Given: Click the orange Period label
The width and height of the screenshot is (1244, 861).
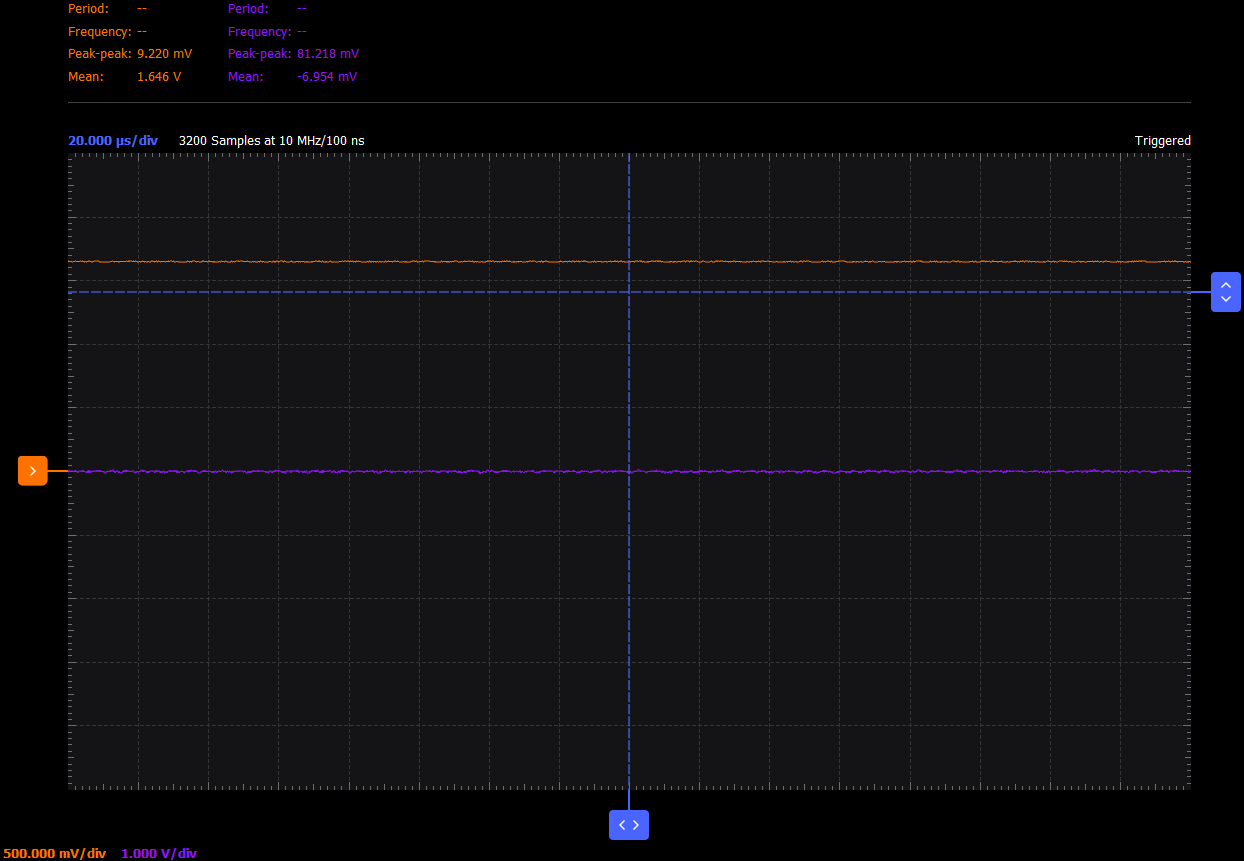Looking at the screenshot, I should pos(88,9).
